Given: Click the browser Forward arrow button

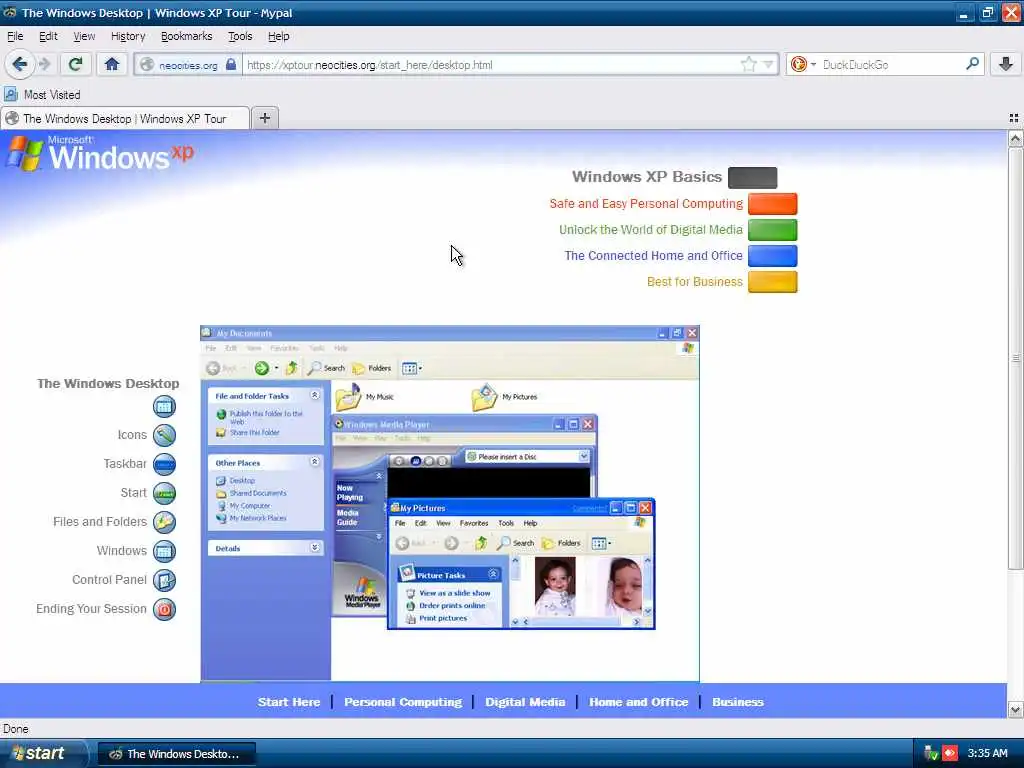Looking at the screenshot, I should pos(44,64).
